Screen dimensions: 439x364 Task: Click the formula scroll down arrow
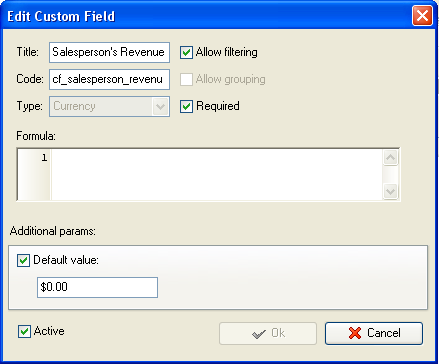coord(390,191)
